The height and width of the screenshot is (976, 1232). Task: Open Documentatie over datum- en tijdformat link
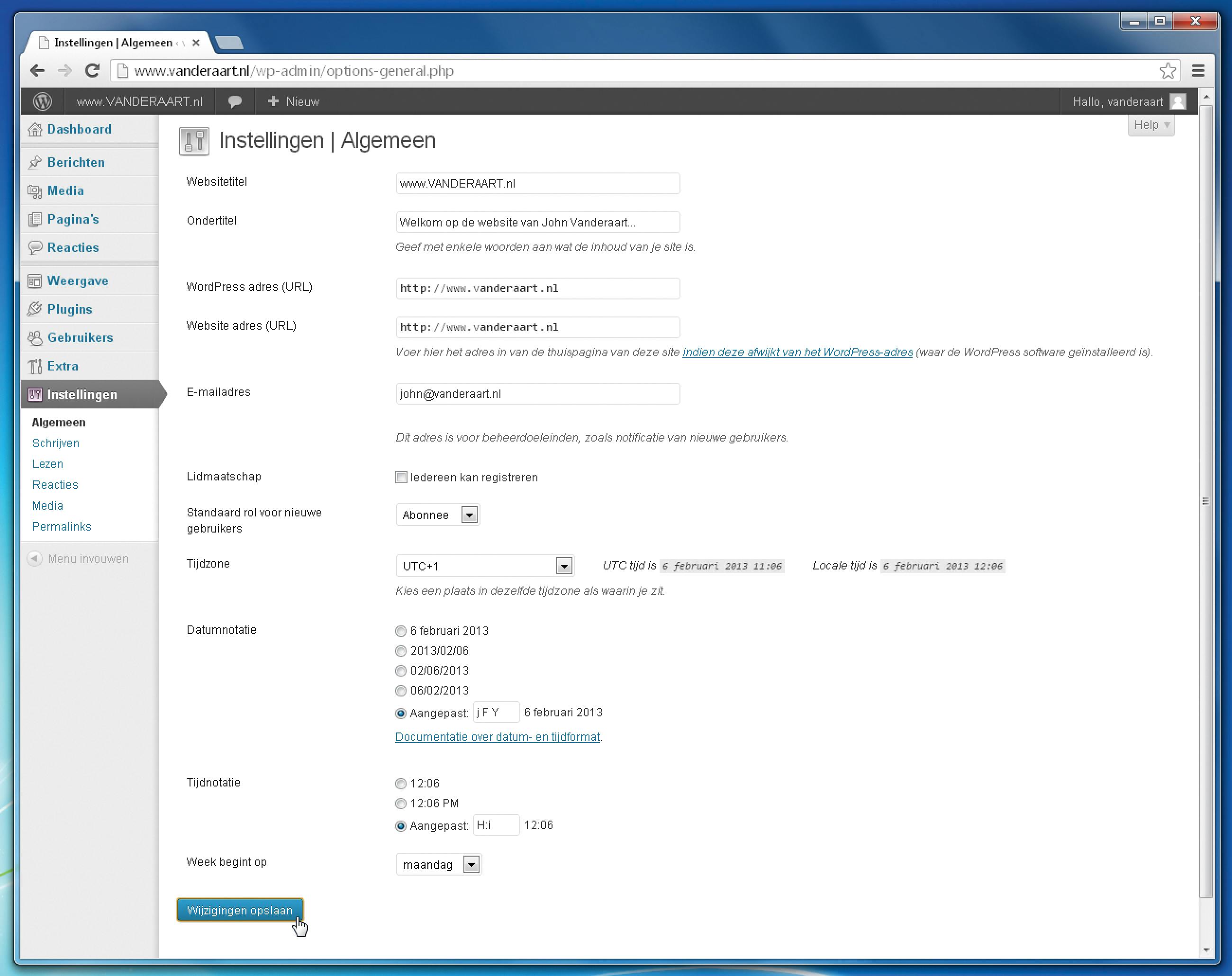[x=497, y=737]
